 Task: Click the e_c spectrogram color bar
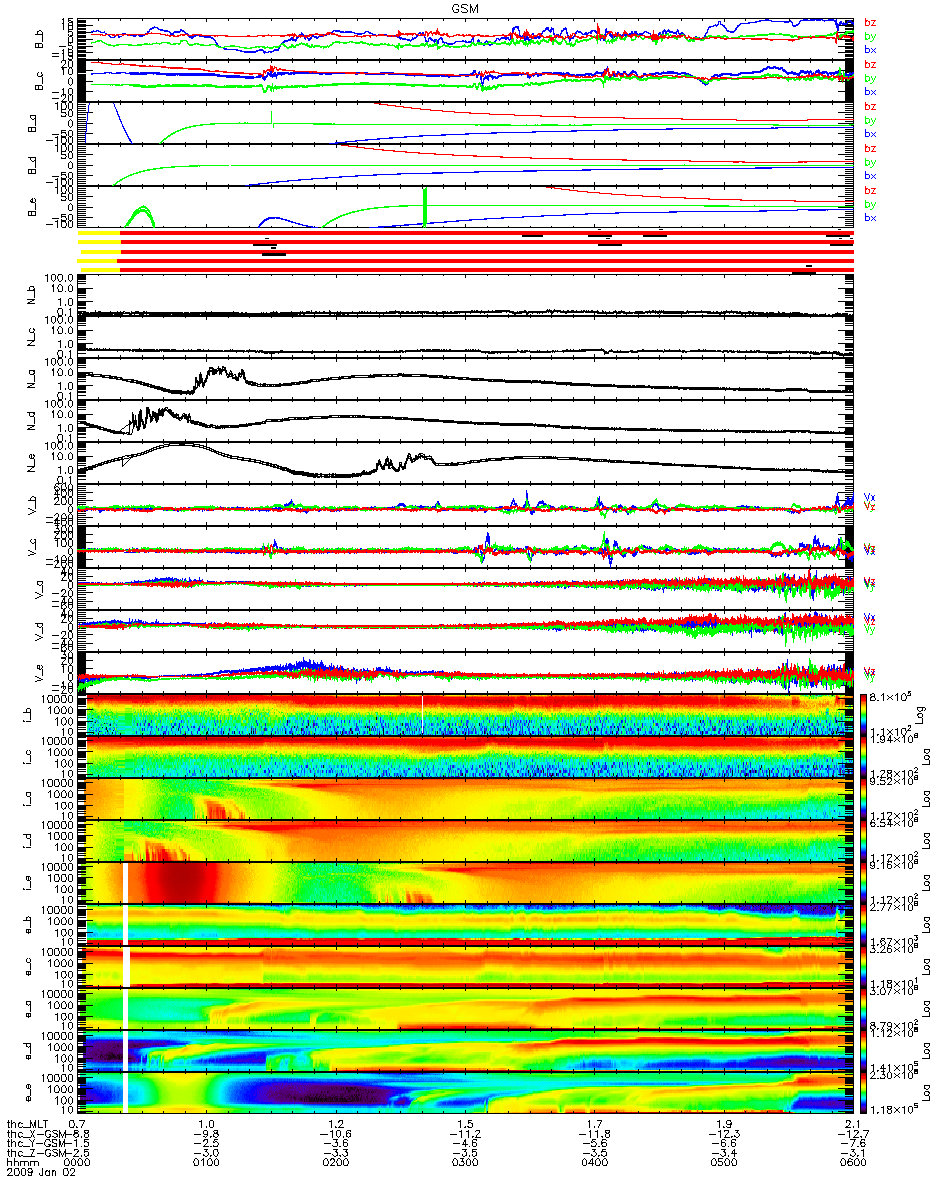click(x=863, y=966)
